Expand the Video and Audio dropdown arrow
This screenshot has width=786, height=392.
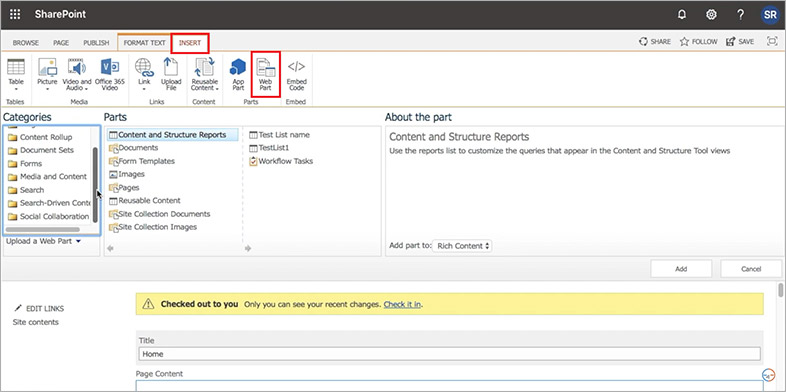tap(87, 89)
